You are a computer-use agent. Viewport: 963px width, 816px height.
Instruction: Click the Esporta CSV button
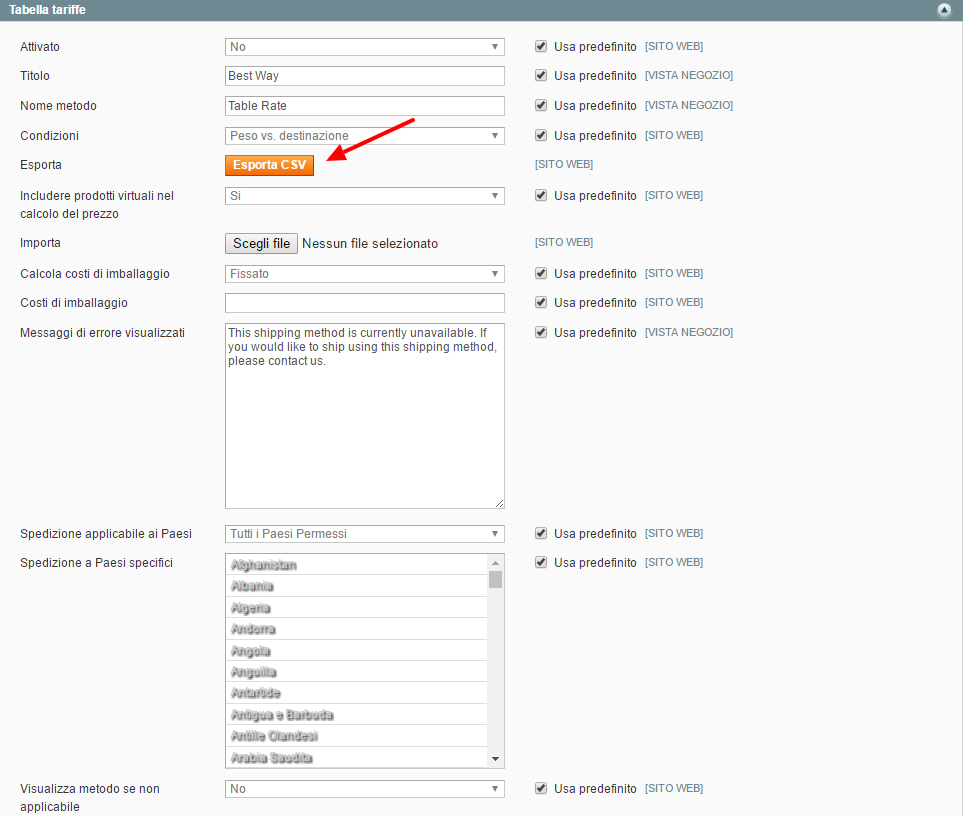click(x=269, y=165)
